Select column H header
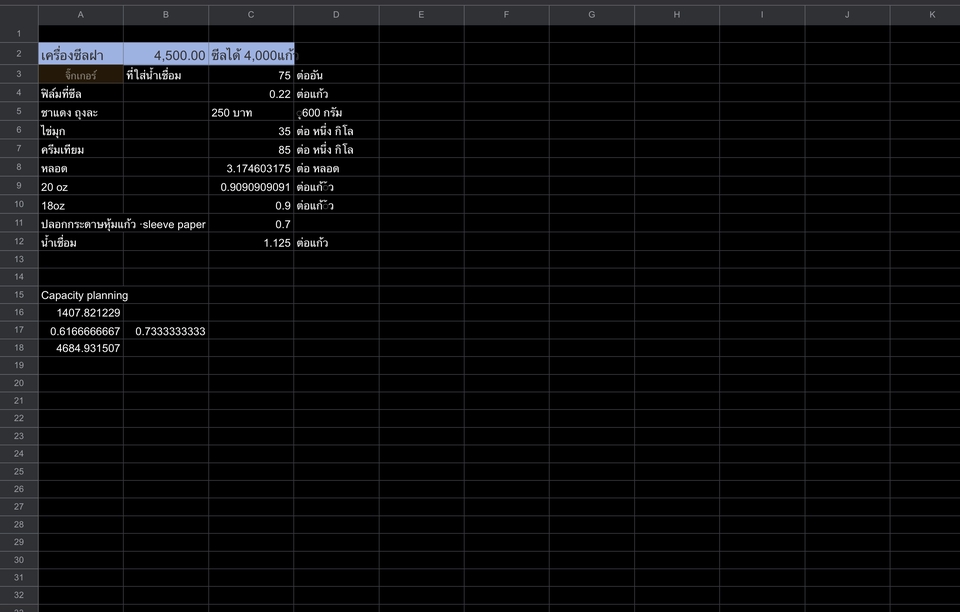 click(677, 15)
